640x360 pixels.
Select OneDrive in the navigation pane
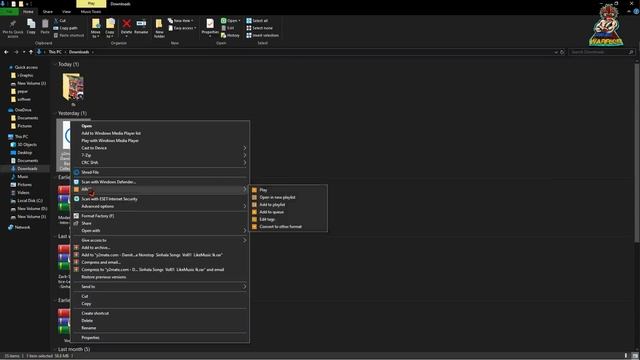[x=23, y=110]
